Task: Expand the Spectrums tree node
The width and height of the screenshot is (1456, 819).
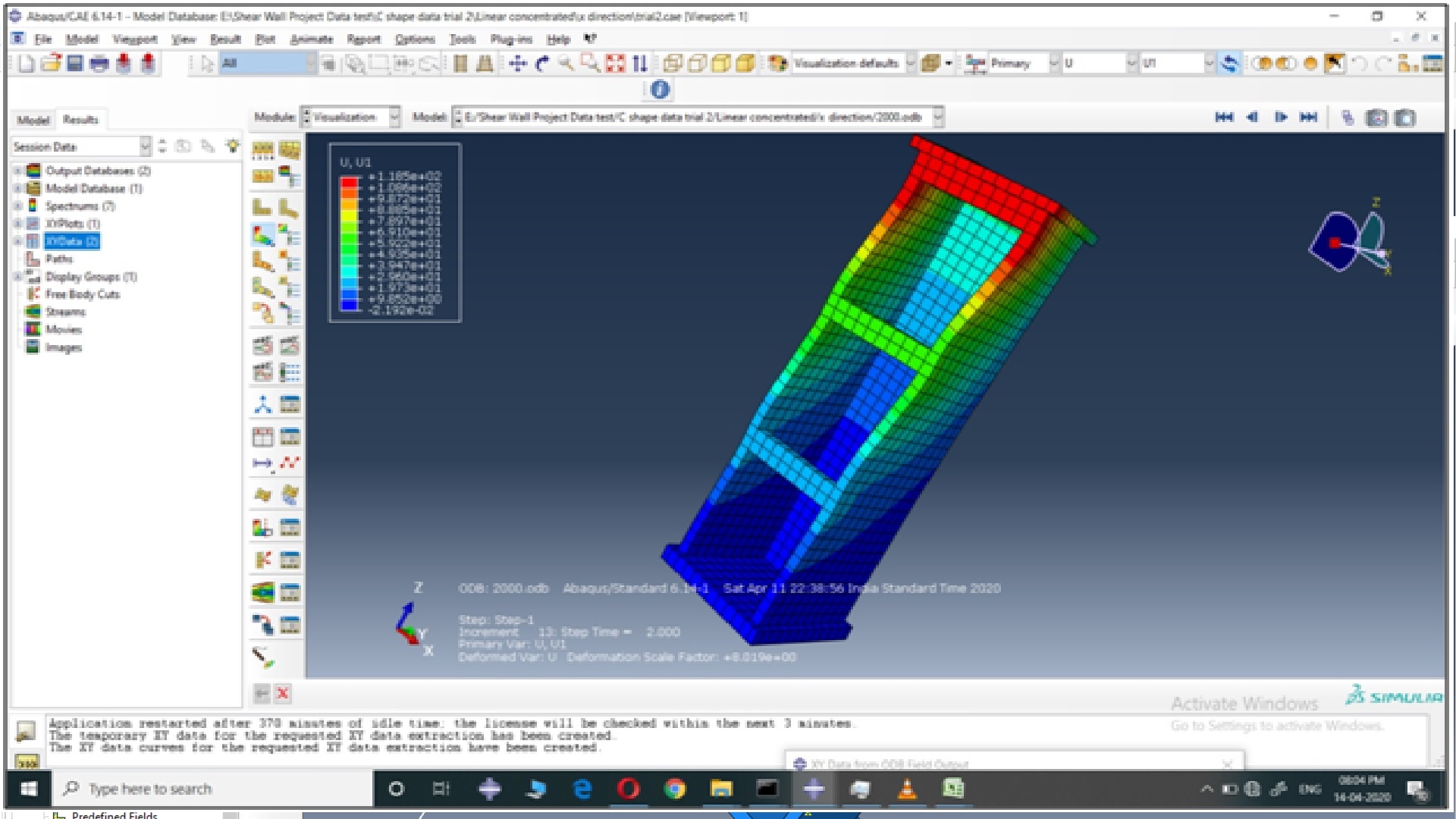Action: 17,206
